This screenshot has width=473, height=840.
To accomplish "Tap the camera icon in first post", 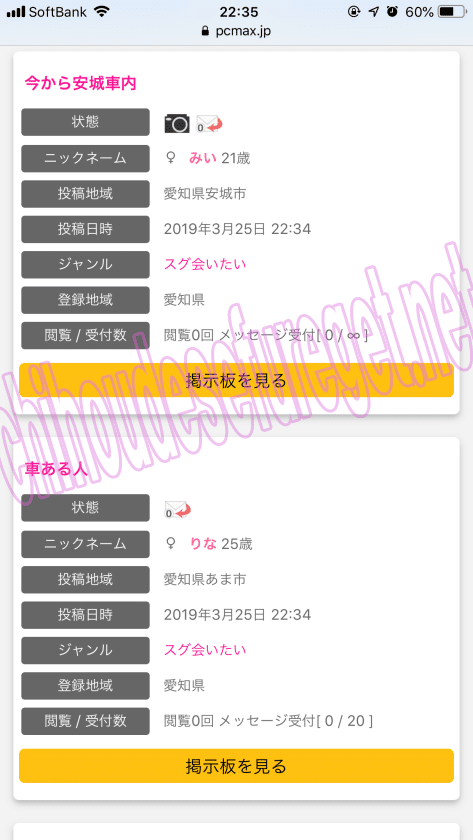I will [x=177, y=123].
